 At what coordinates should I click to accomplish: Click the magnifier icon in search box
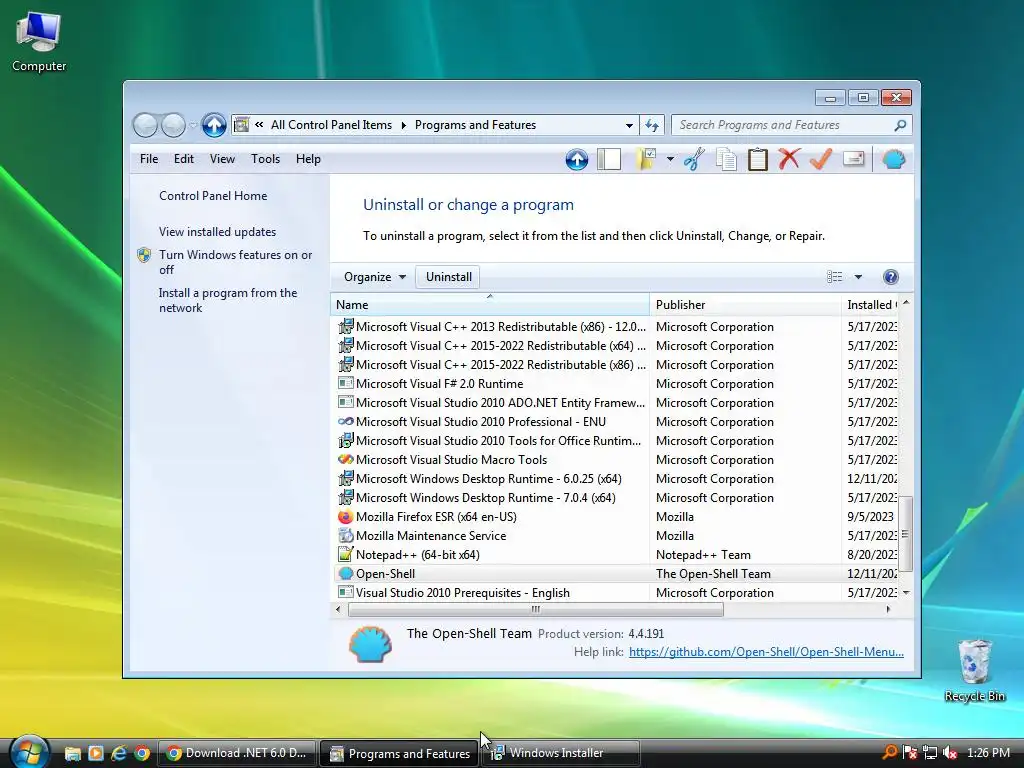(900, 125)
